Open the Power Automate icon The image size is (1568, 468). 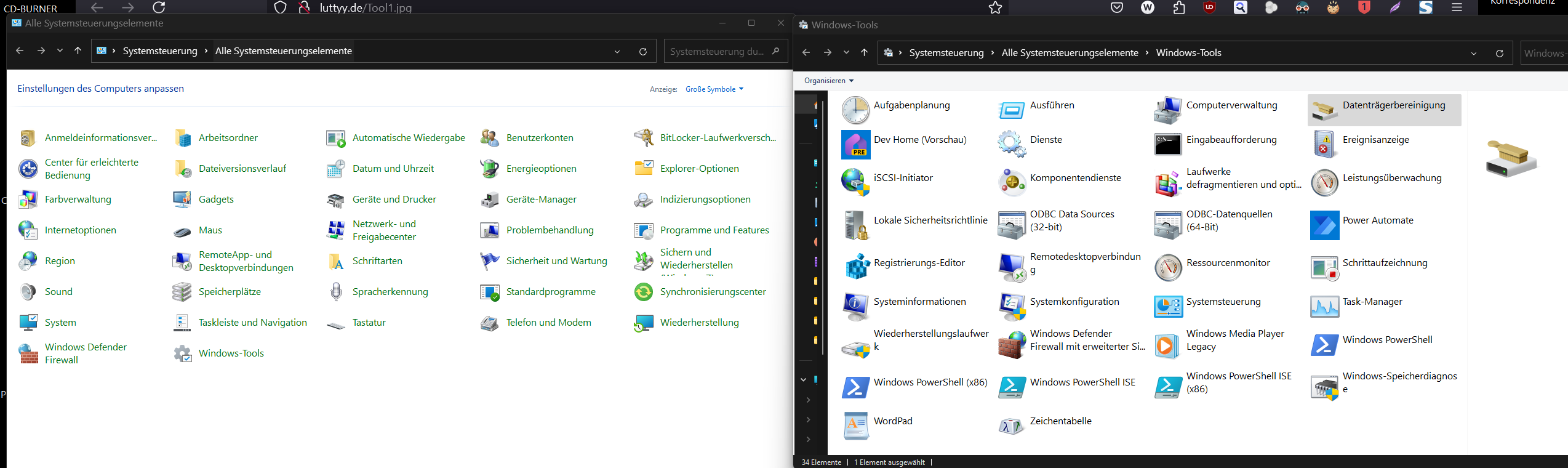click(x=1324, y=225)
